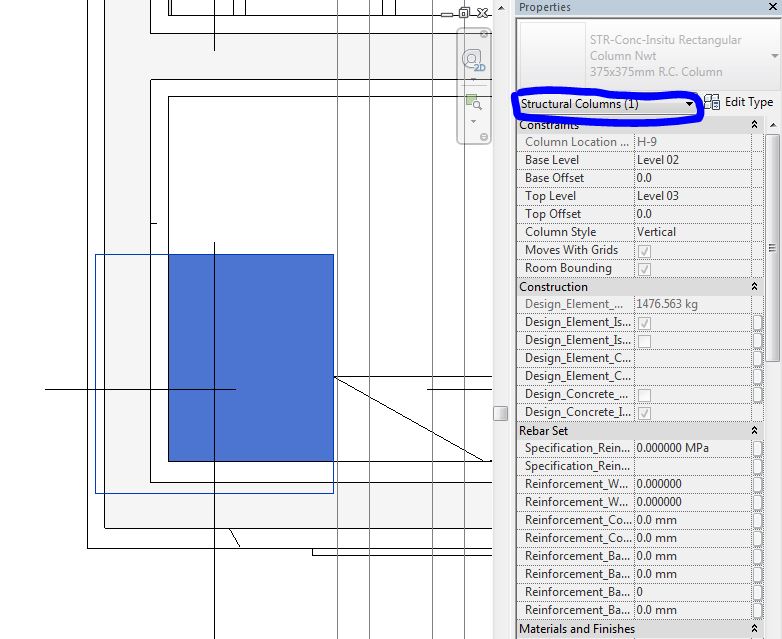Select the 1476.563 kg Design_Element value
Screen dimensions: 782x639
click(x=692, y=304)
